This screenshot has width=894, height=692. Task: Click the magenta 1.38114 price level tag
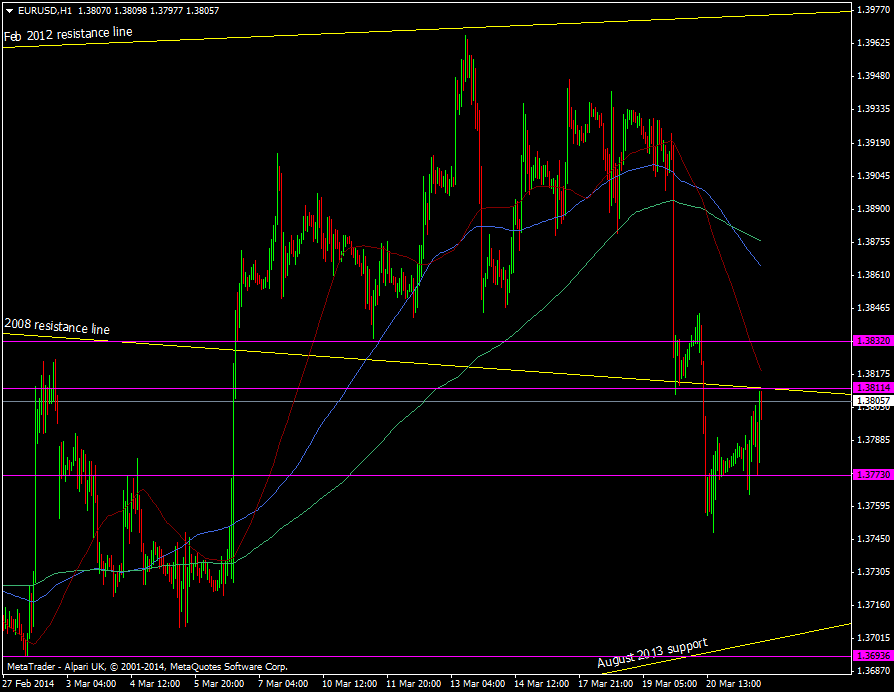click(x=872, y=388)
